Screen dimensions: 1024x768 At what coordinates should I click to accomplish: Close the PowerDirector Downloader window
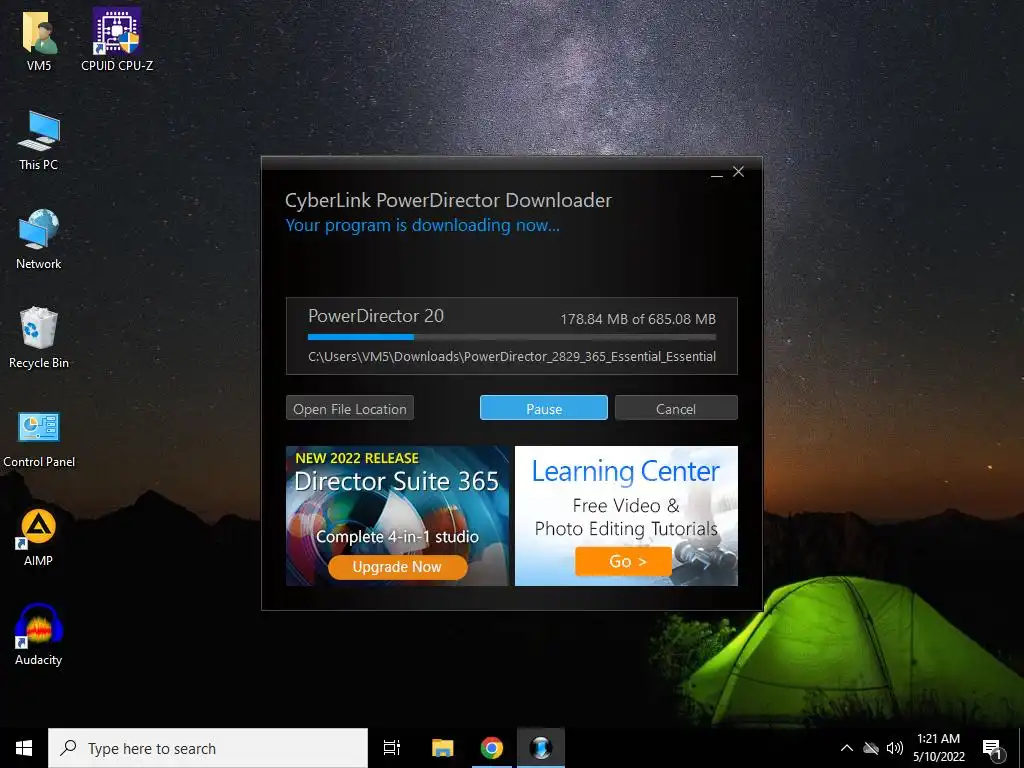[739, 172]
